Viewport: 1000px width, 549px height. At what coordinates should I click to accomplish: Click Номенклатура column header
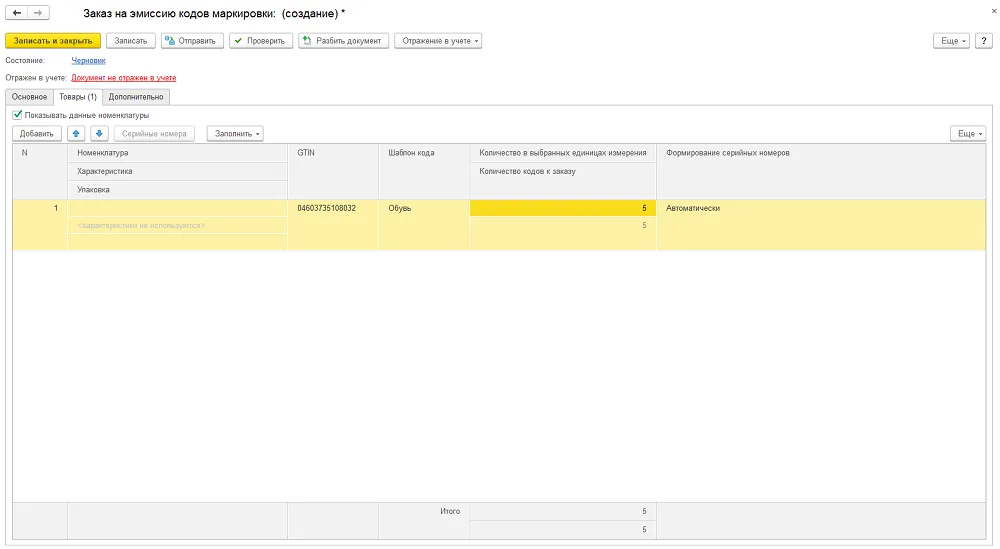[177, 153]
